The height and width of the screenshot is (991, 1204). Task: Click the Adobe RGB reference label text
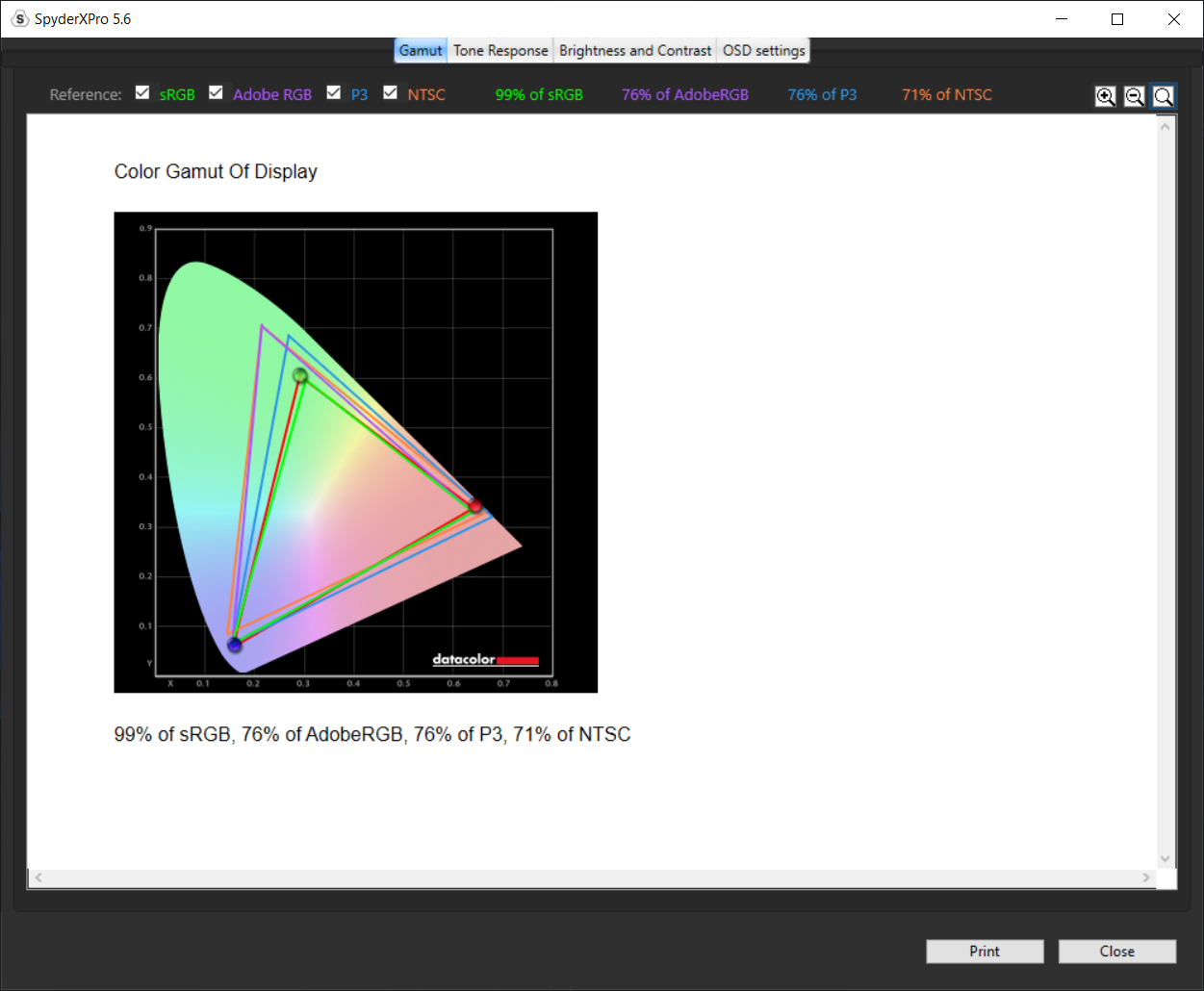tap(272, 94)
